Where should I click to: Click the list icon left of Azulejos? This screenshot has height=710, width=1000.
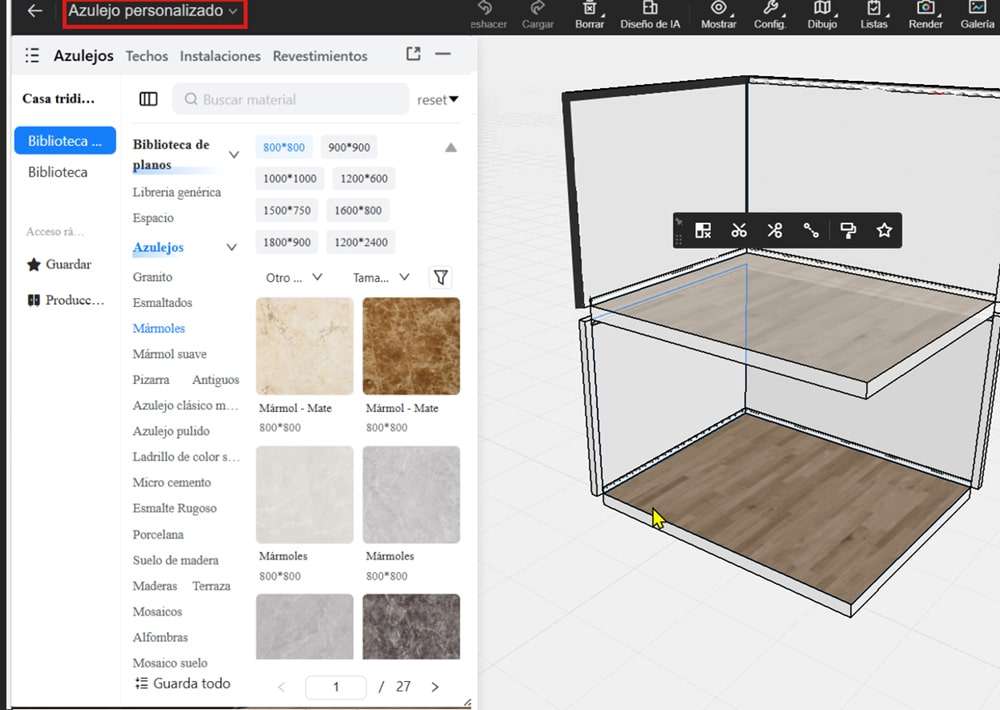[32, 55]
